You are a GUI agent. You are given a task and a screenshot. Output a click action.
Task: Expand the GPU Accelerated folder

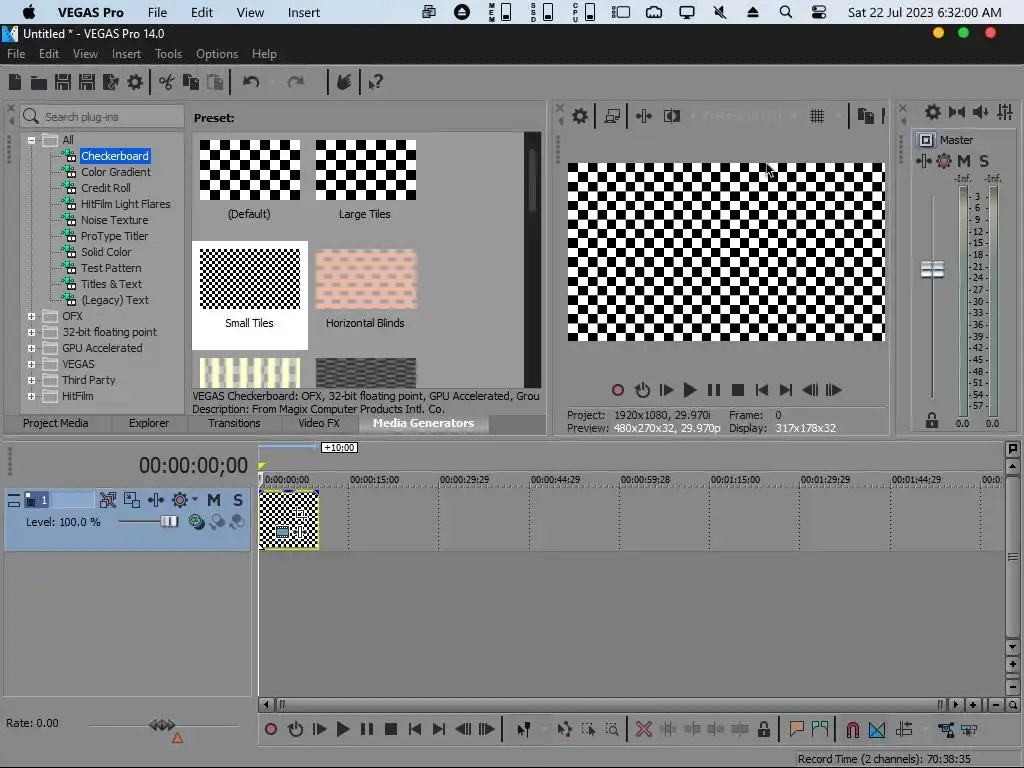click(31, 348)
